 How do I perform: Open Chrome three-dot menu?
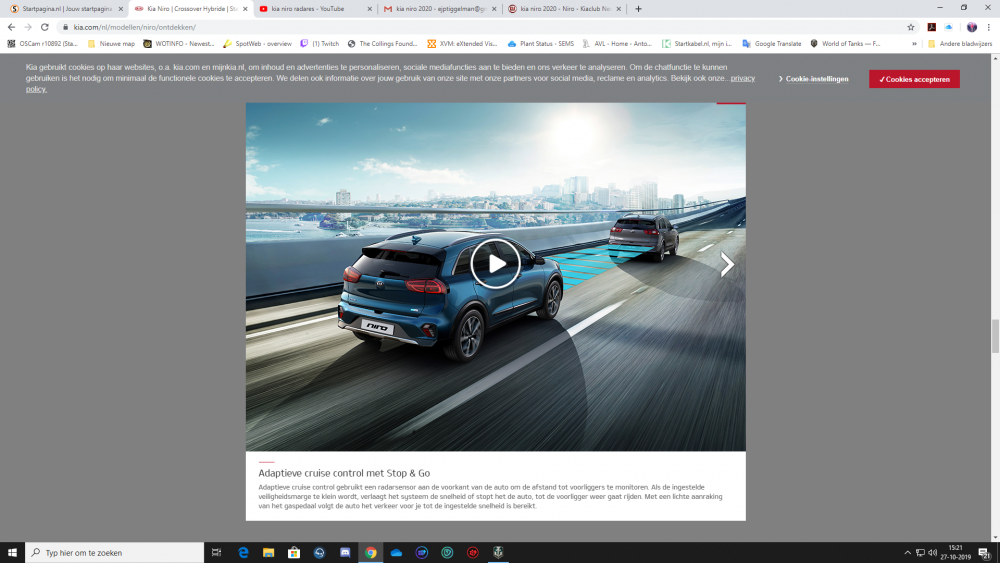point(988,27)
